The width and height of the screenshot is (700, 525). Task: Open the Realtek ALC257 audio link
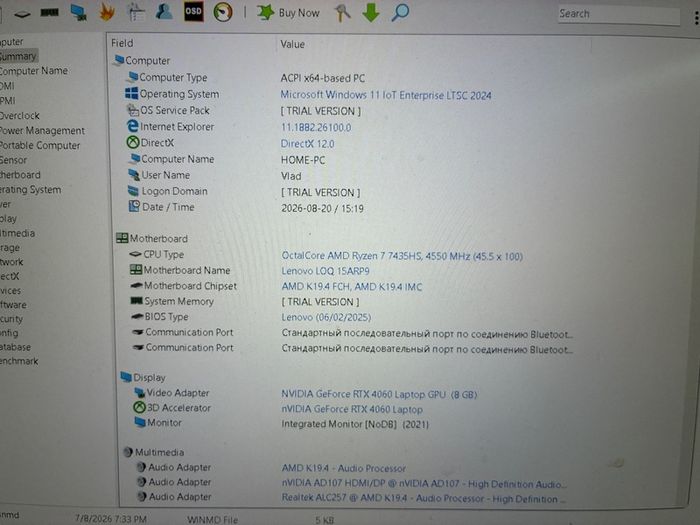(x=423, y=498)
